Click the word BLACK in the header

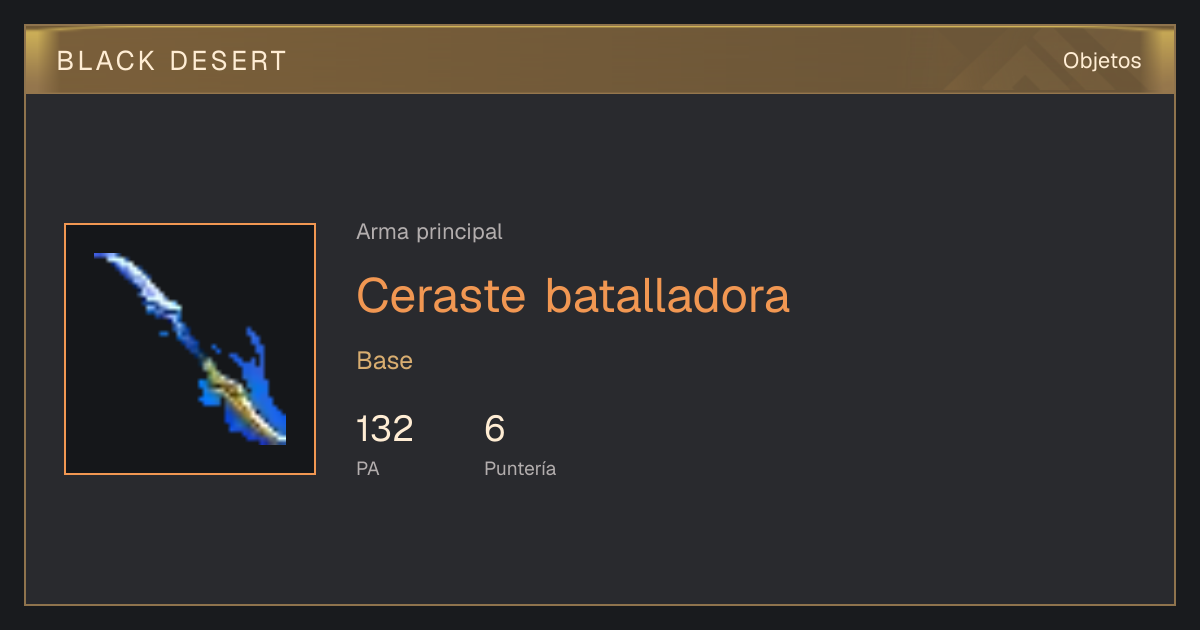pos(107,61)
